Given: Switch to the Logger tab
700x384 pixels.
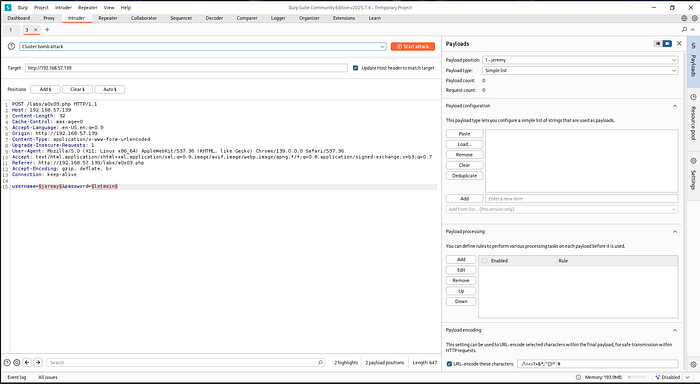Looking at the screenshot, I should [278, 18].
